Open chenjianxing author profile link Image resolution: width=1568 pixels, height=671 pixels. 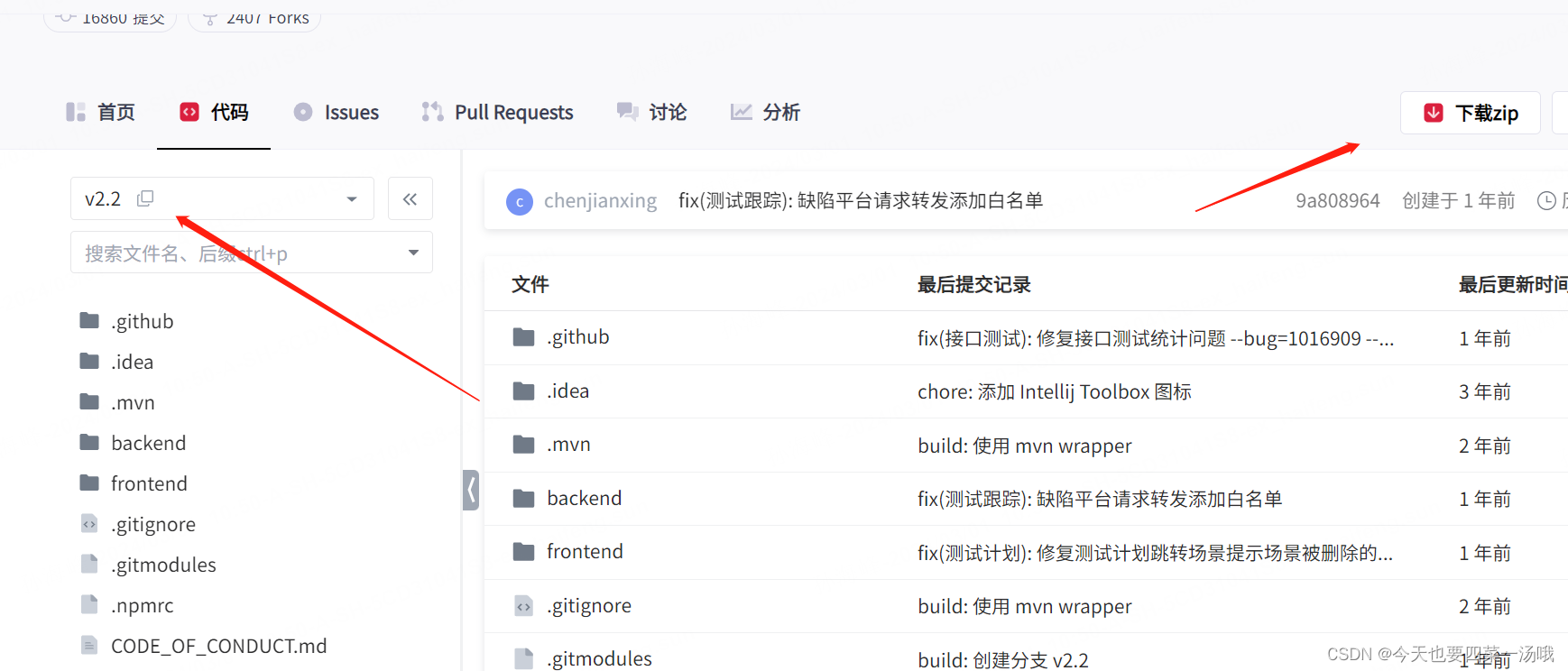(600, 200)
